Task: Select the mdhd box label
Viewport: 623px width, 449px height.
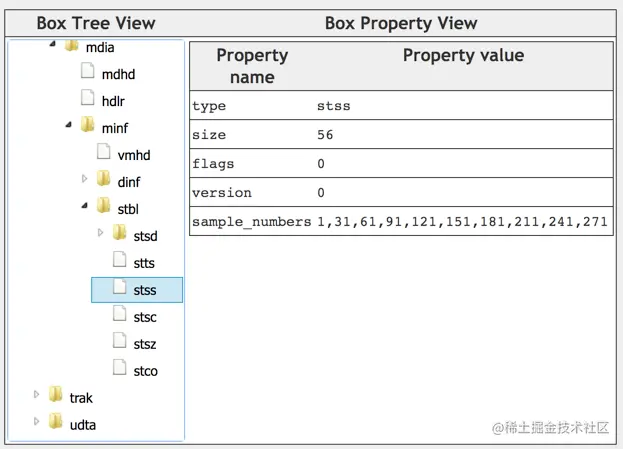Action: point(118,74)
